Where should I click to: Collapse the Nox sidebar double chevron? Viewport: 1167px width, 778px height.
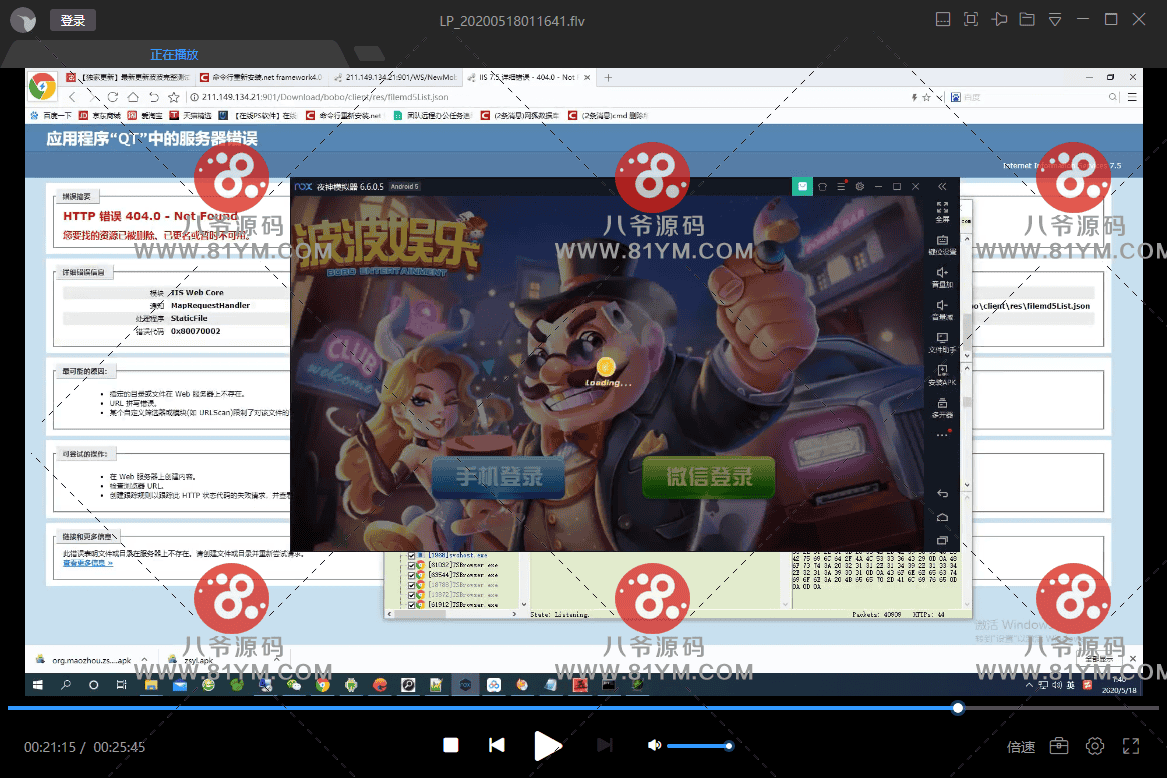click(942, 186)
